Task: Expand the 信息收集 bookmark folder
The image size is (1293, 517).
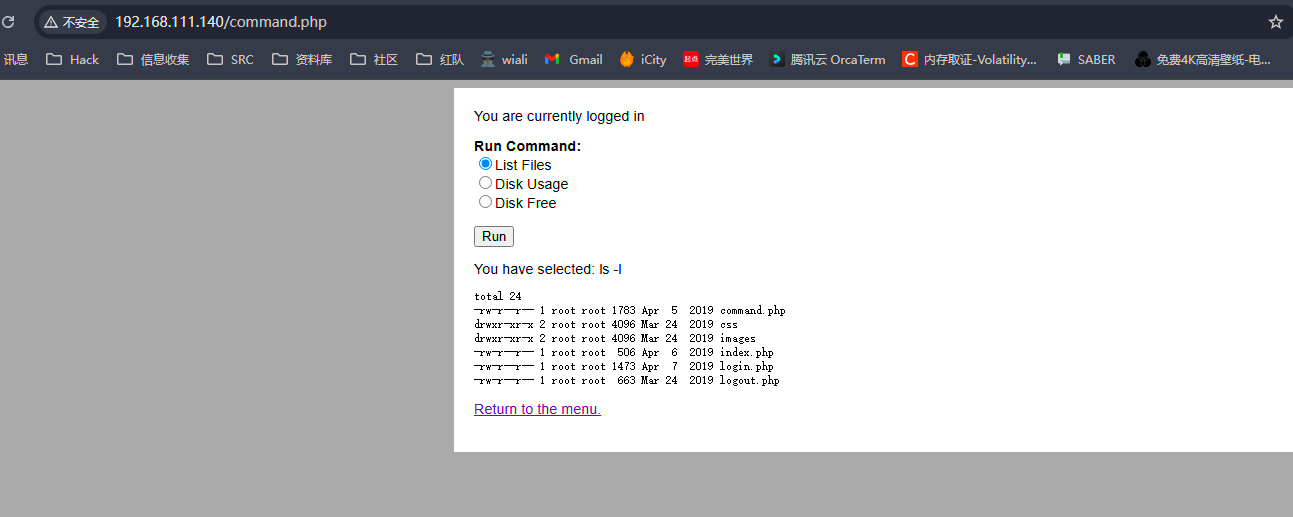Action: coord(153,59)
